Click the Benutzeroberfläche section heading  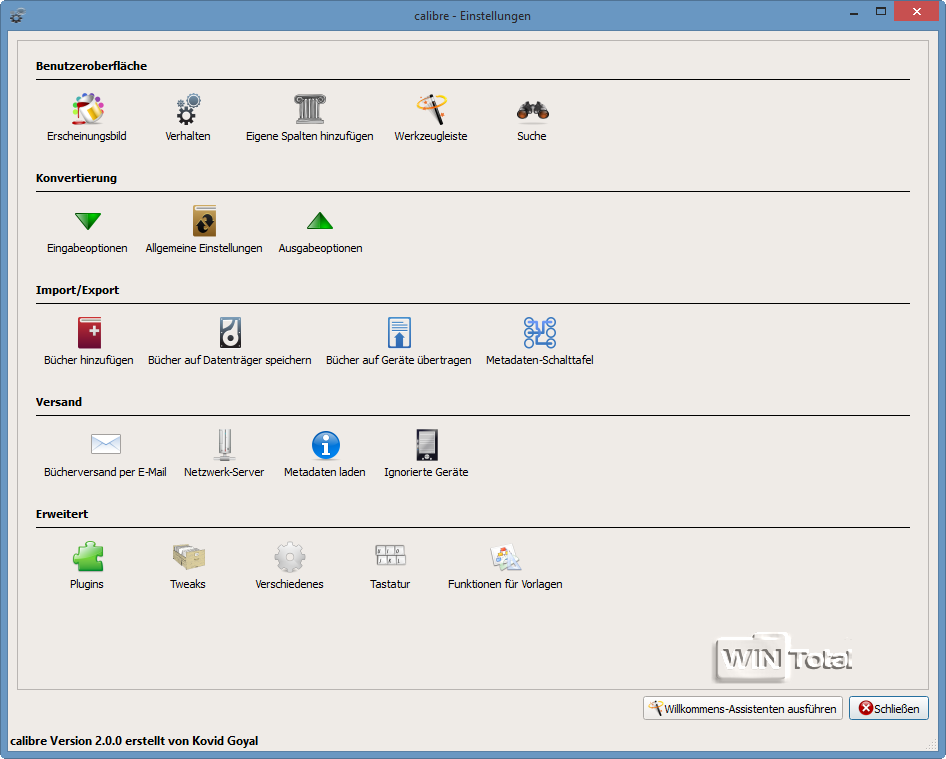[x=91, y=66]
